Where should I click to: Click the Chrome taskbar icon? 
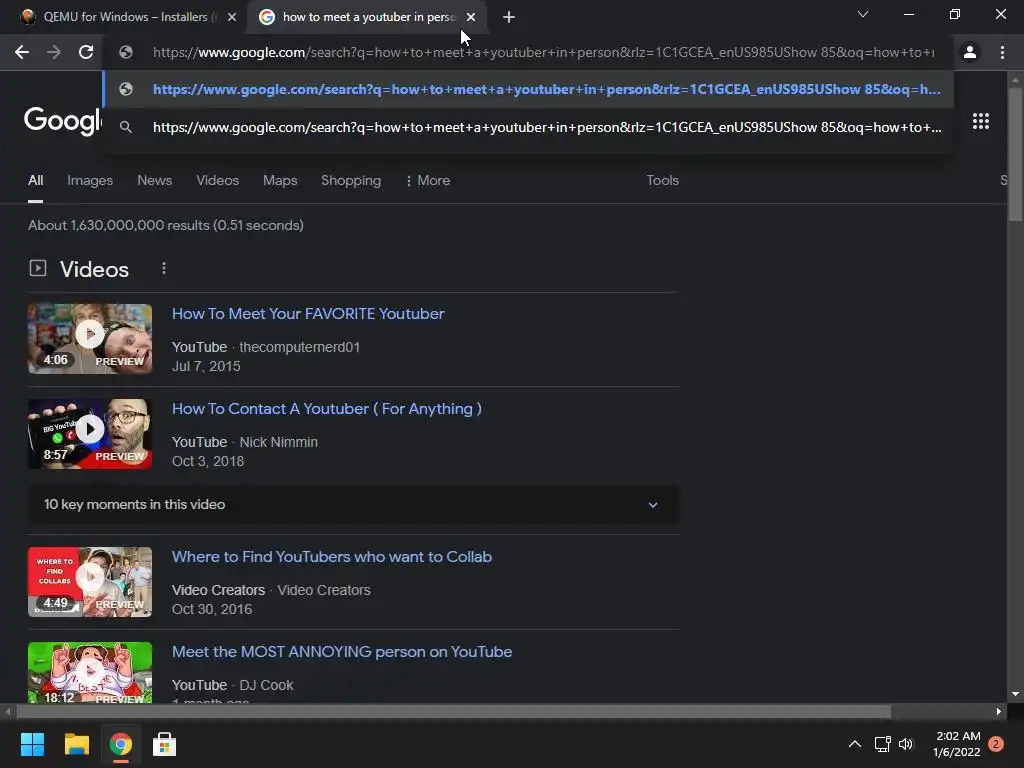click(120, 744)
